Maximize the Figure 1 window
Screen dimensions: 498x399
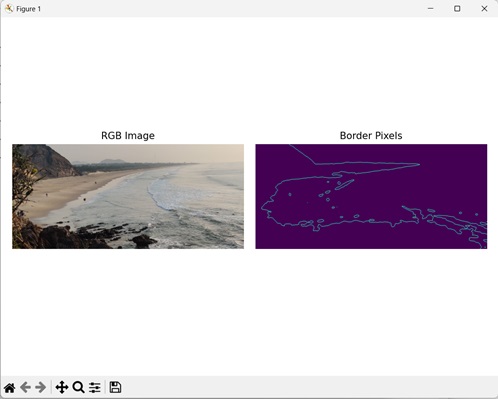point(457,9)
